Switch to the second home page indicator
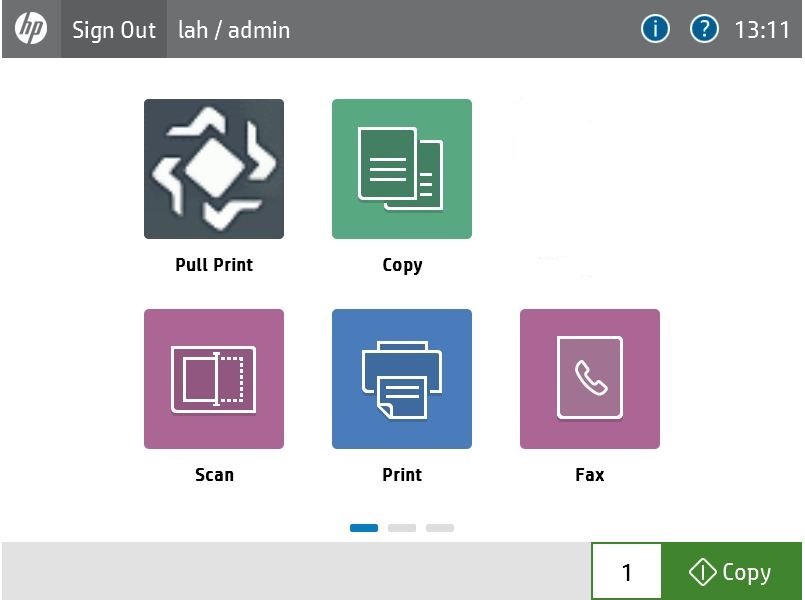The width and height of the screenshot is (805, 600). pos(402,528)
